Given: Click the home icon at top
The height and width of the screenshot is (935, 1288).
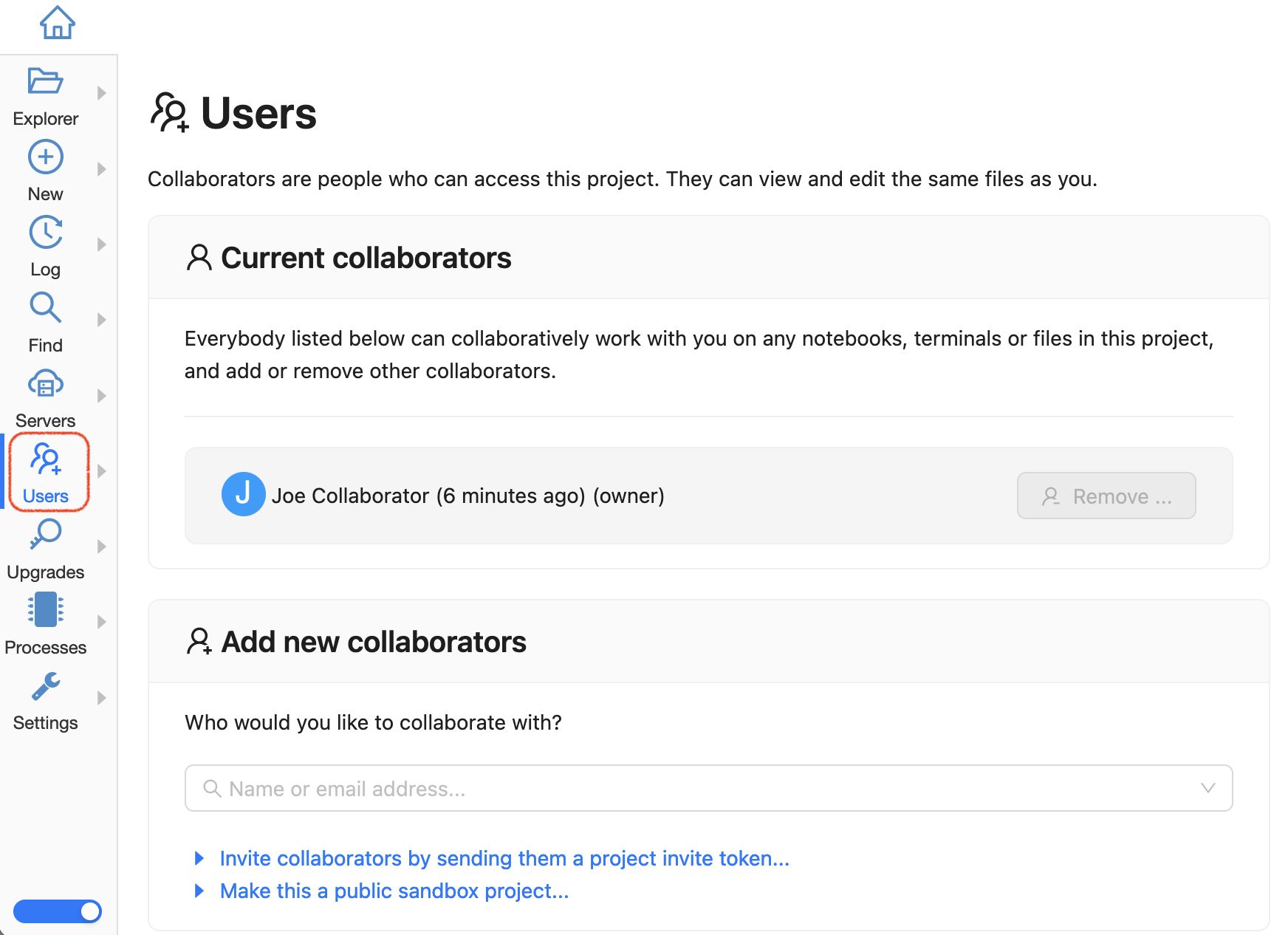Looking at the screenshot, I should click(57, 23).
